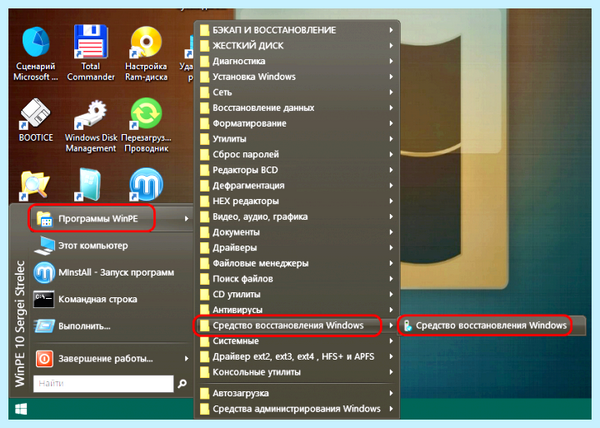This screenshot has width=600, height=428.
Task: Click the folder icon beside Автозагрузка
Action: coord(205,393)
